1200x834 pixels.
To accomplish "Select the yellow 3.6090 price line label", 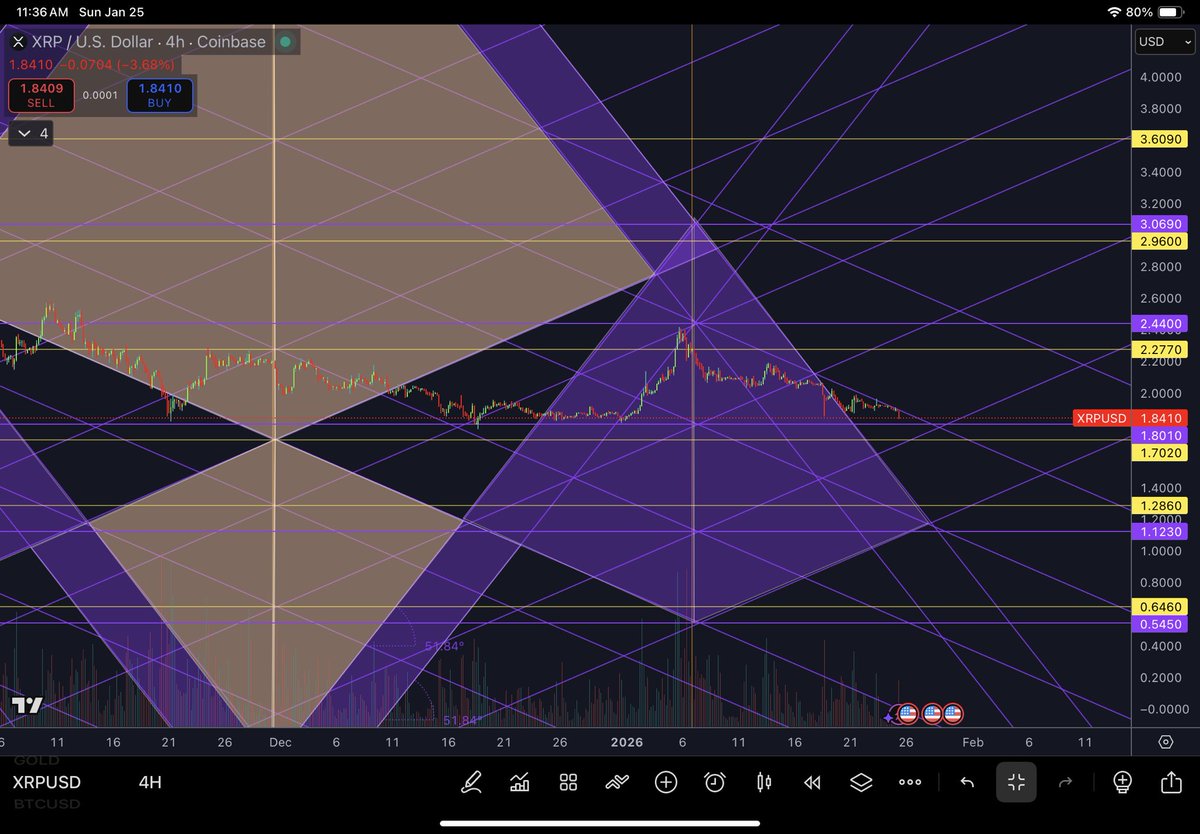I will coord(1159,139).
